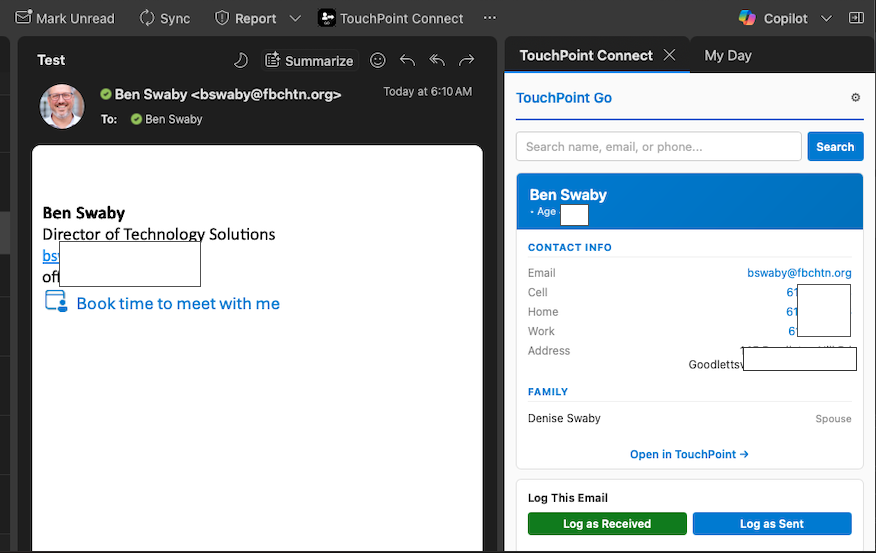
Task: Click the Work phone number link
Action: pyautogui.click(x=792, y=331)
